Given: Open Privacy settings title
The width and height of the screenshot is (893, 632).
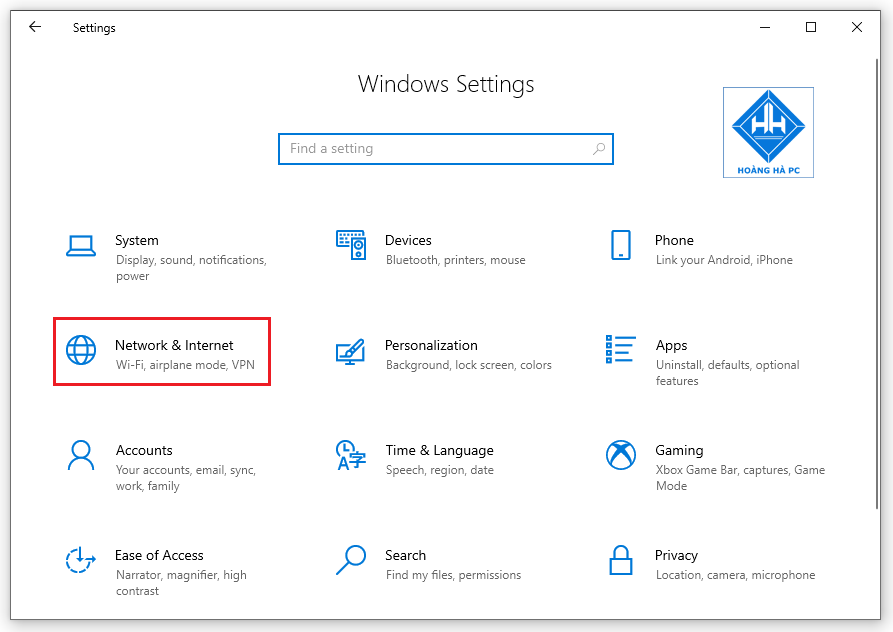Looking at the screenshot, I should point(677,555).
